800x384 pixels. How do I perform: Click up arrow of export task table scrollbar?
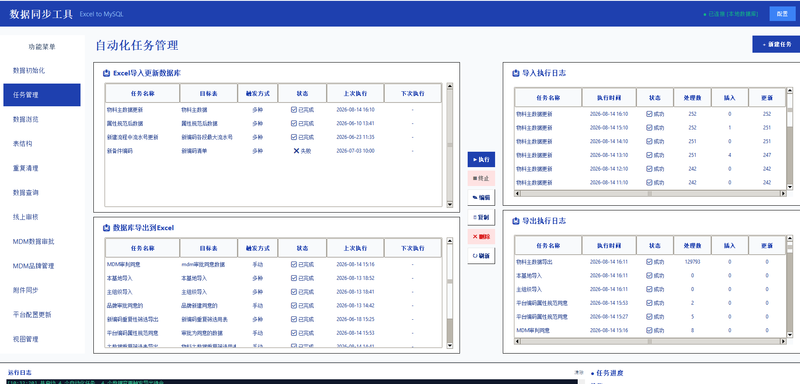(449, 241)
